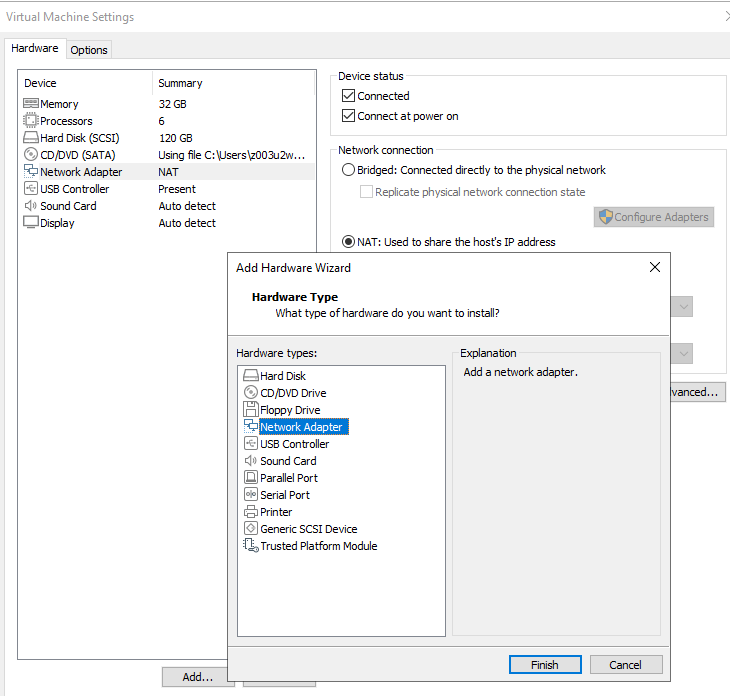Screen dimensions: 730x696
Task: Cancel the Add Hardware Wizard
Action: [x=625, y=665]
